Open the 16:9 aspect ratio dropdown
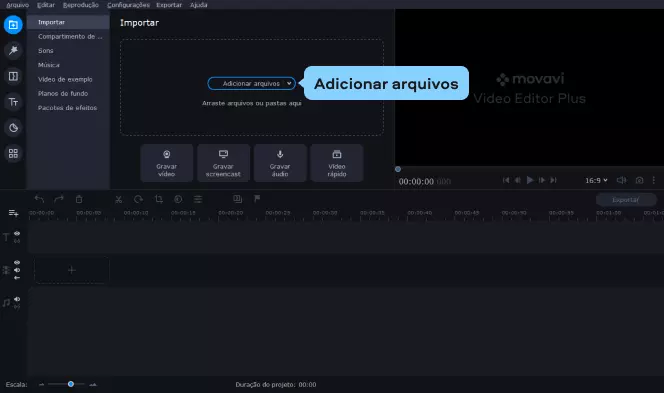The height and width of the screenshot is (393, 664). (596, 180)
